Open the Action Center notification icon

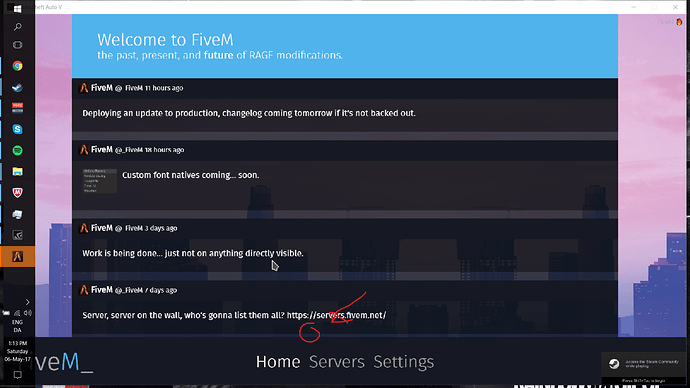[x=18, y=375]
